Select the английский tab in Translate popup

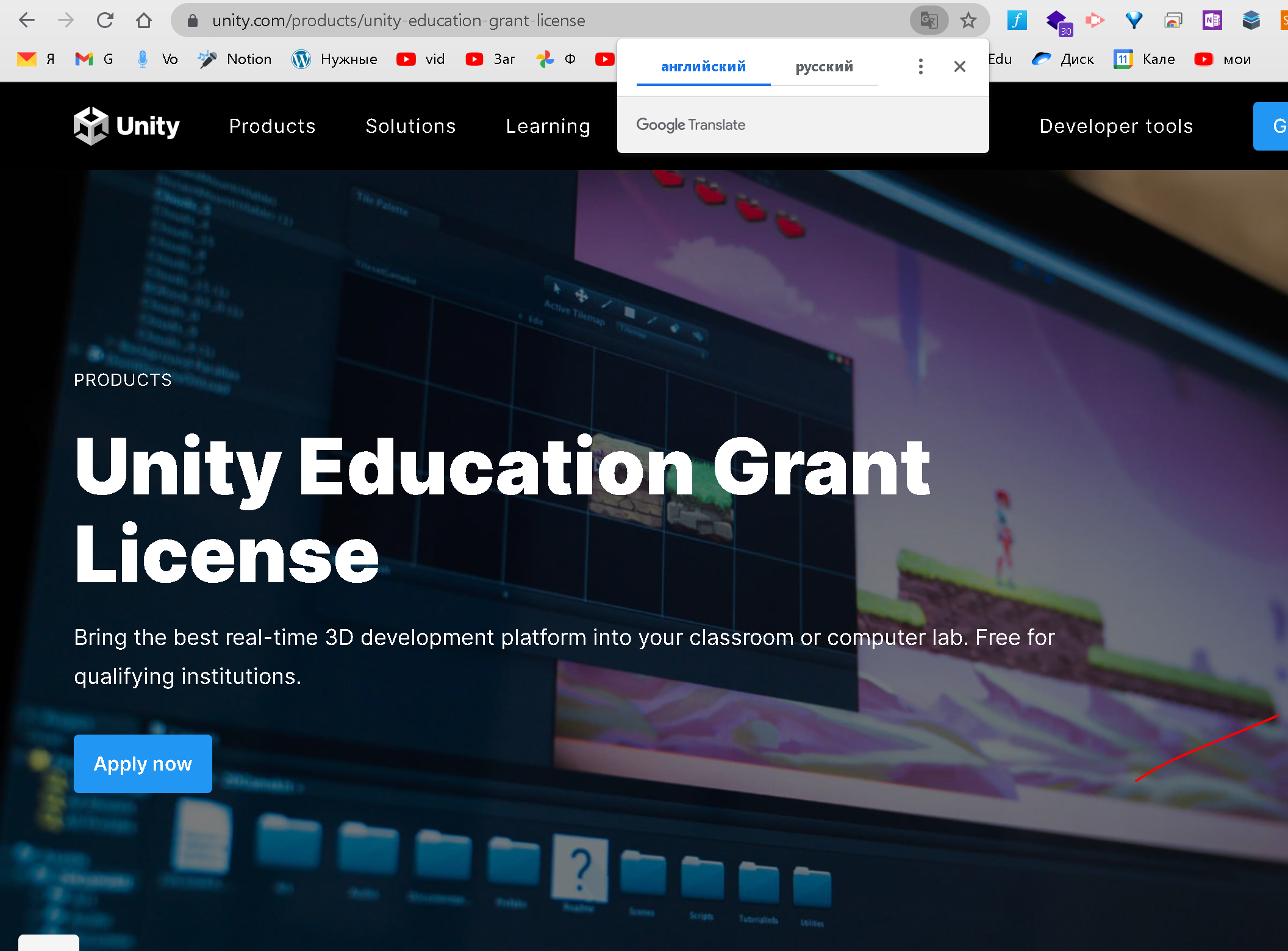[703, 66]
